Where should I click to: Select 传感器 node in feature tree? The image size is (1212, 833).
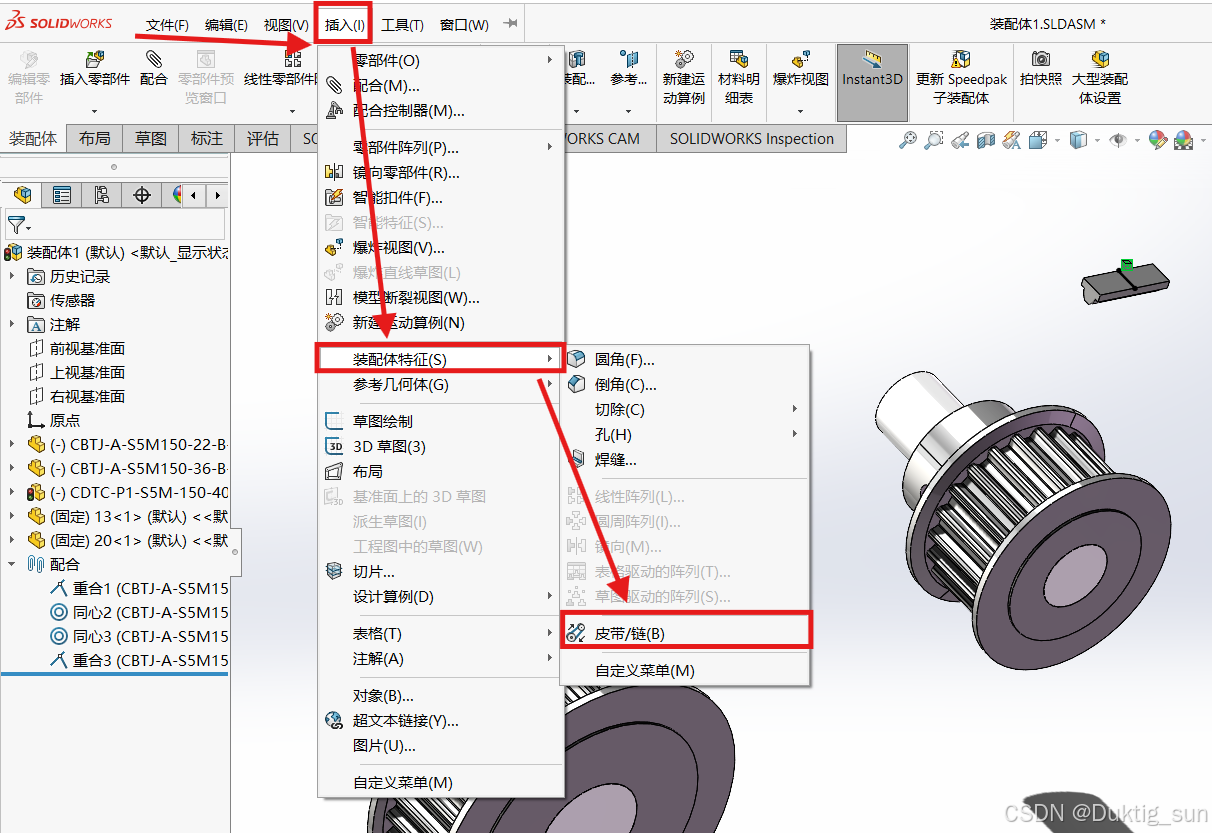click(x=73, y=300)
